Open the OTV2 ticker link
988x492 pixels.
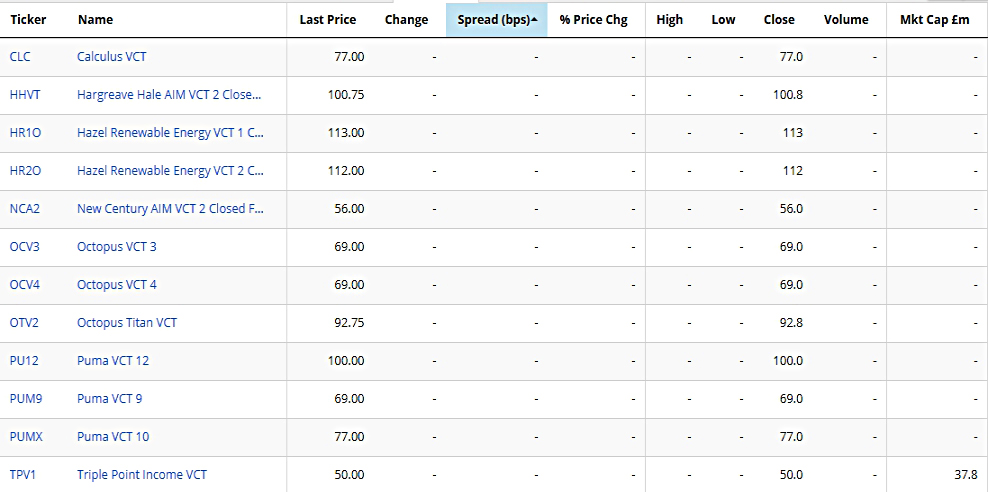click(25, 323)
